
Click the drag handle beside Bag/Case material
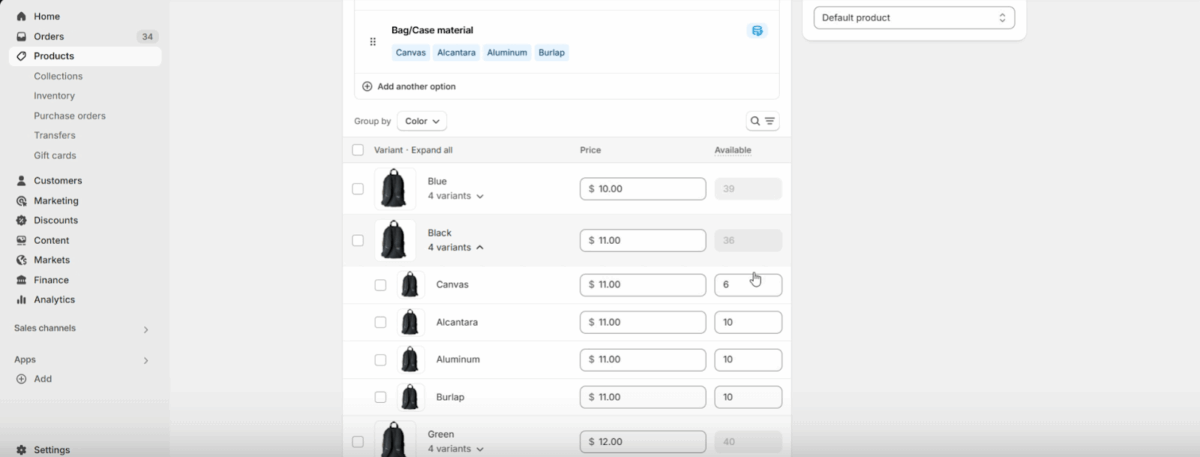click(373, 42)
